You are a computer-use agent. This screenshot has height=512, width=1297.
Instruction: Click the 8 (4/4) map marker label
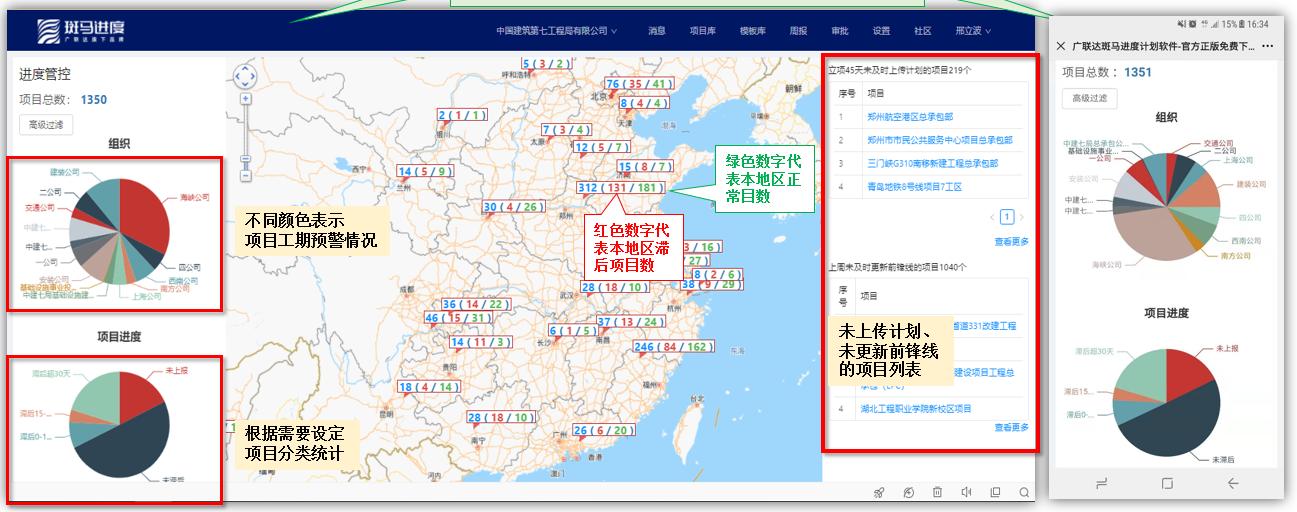click(643, 103)
